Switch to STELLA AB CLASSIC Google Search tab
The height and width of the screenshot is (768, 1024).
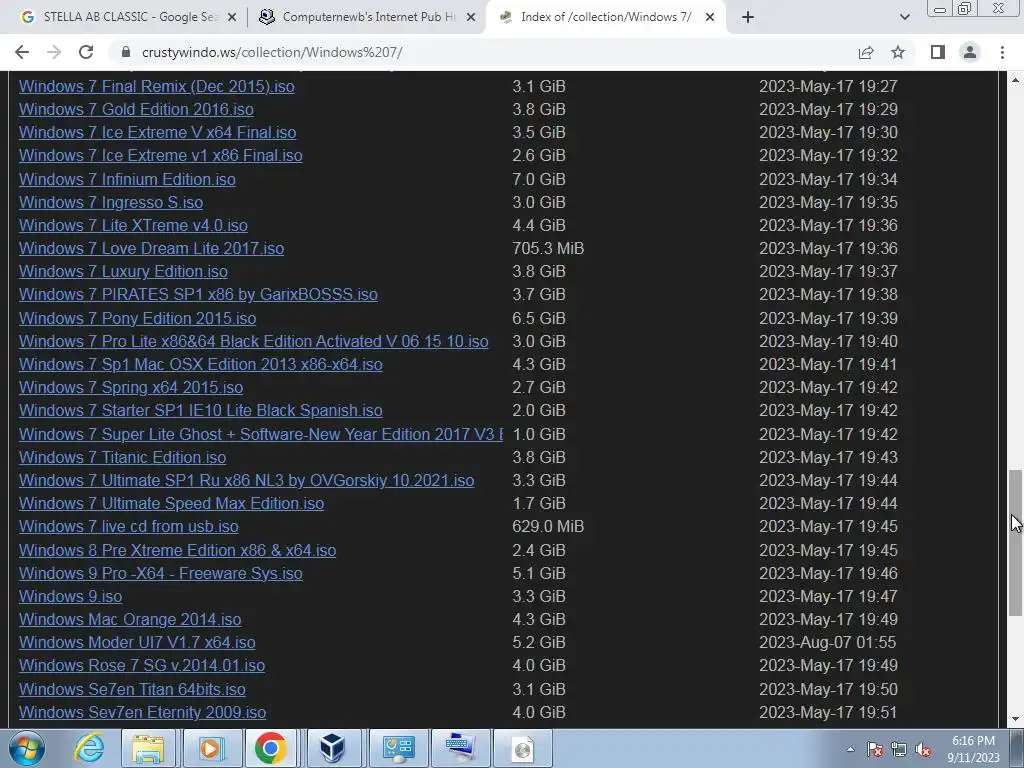pos(128,17)
